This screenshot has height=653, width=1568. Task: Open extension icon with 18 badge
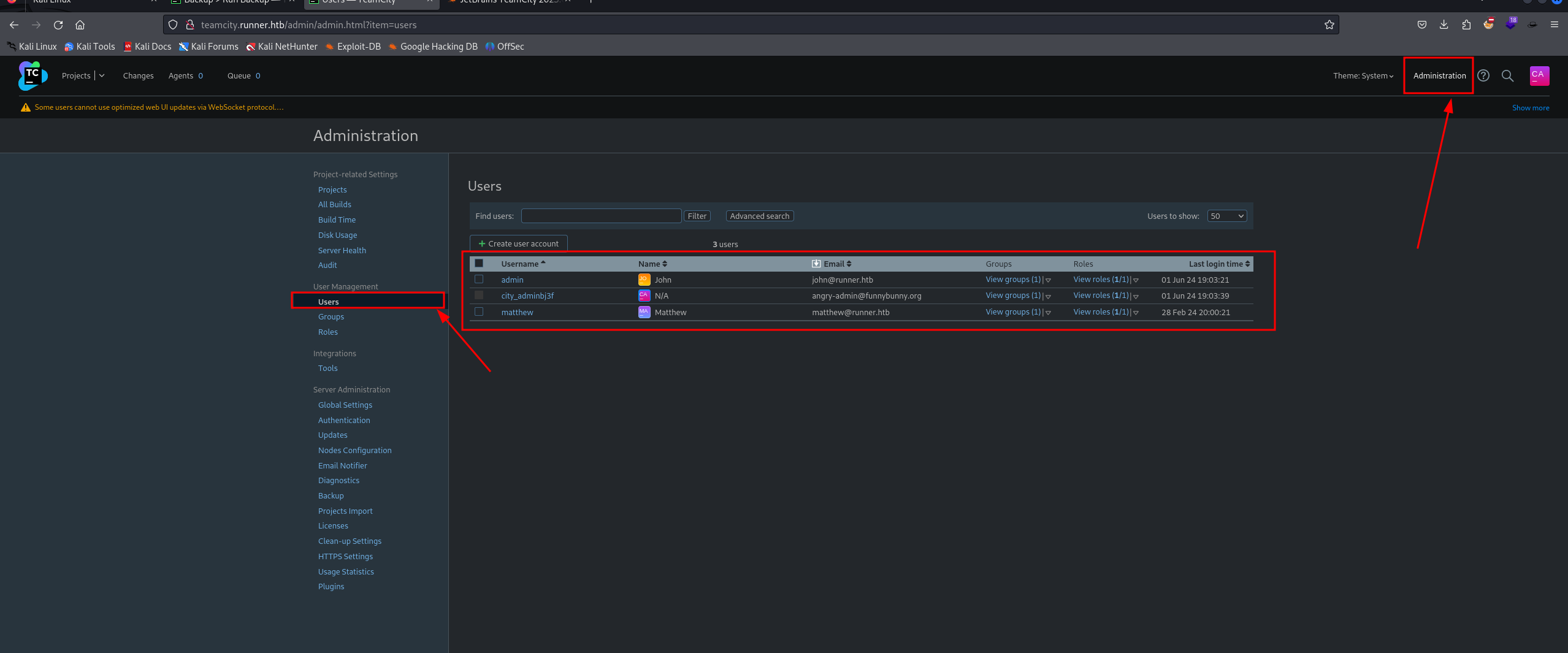(1510, 24)
